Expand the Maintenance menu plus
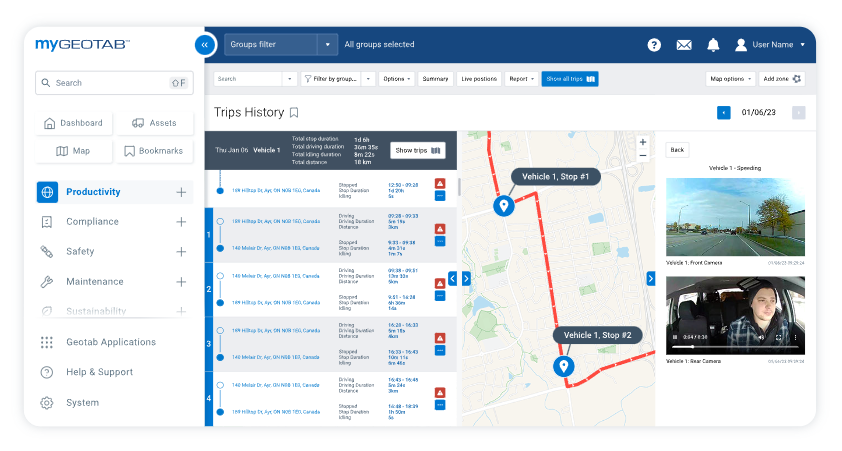This screenshot has width=842, height=451. [182, 282]
